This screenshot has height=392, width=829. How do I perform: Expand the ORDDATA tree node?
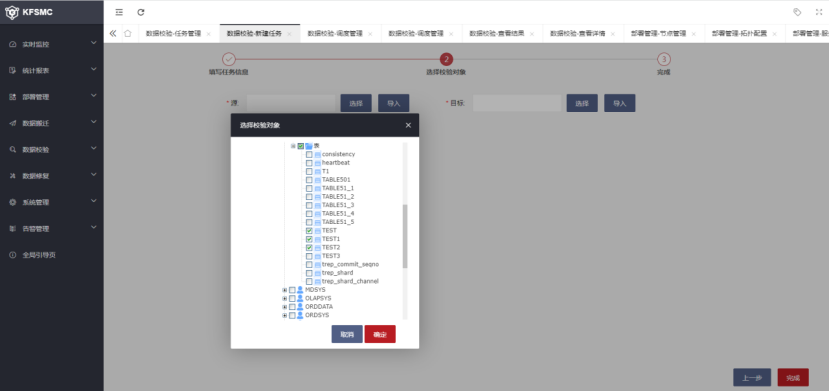(x=284, y=307)
